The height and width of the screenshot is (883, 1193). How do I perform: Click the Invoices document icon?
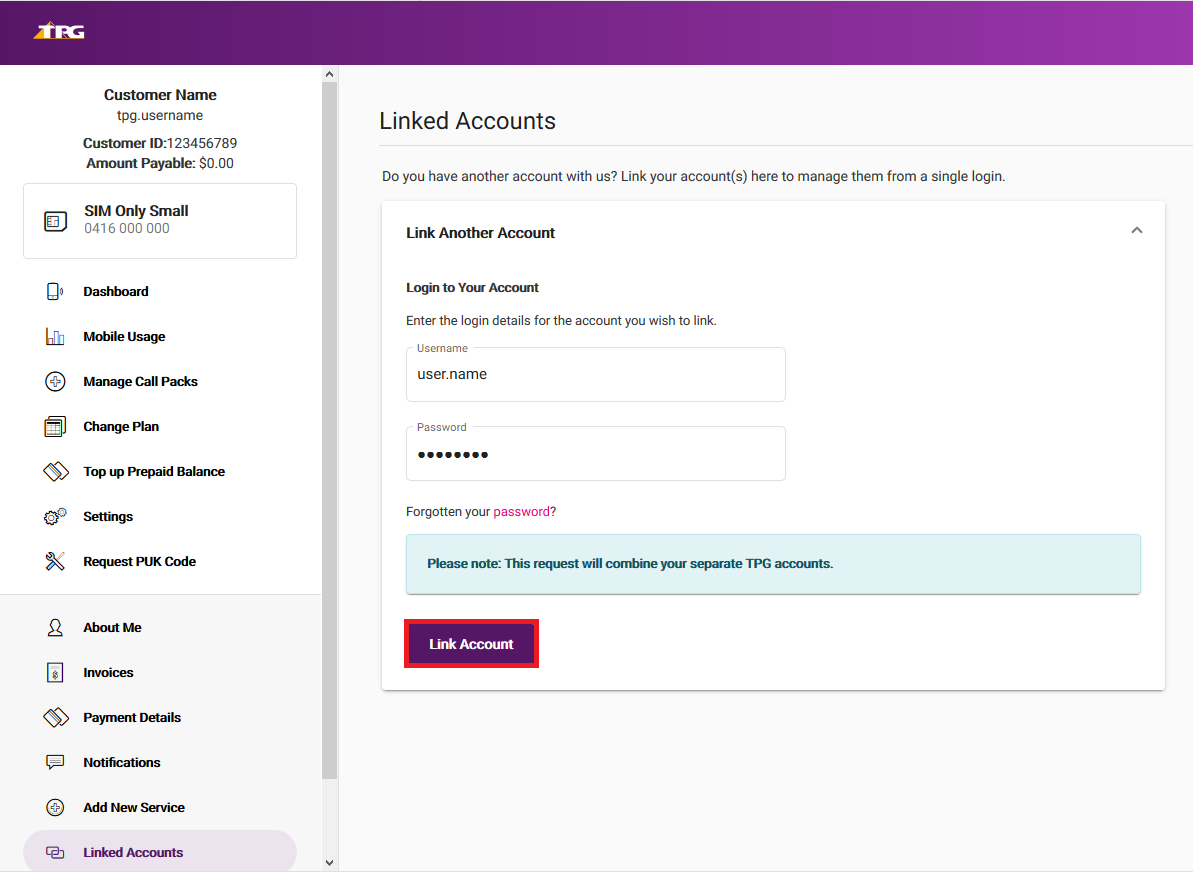click(x=57, y=672)
